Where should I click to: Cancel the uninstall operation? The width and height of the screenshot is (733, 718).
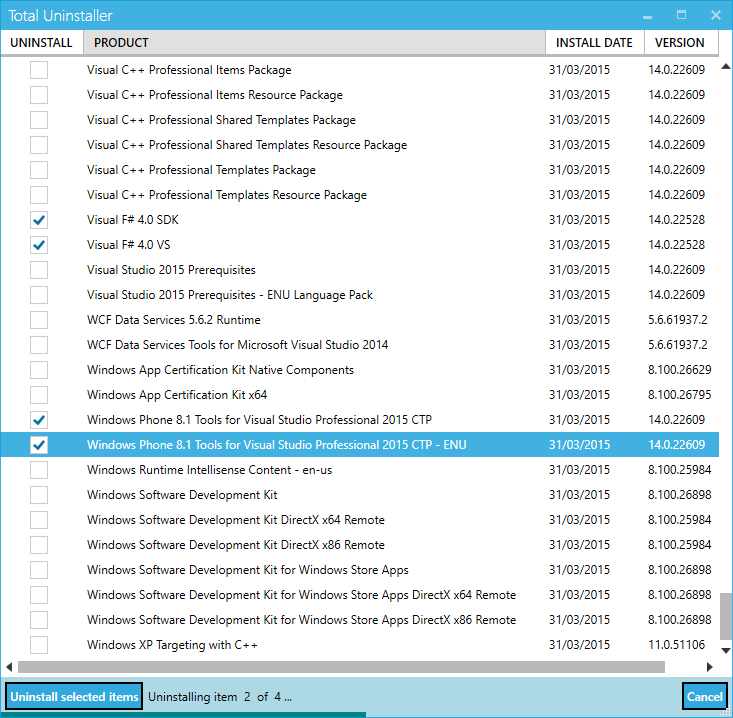tap(704, 696)
